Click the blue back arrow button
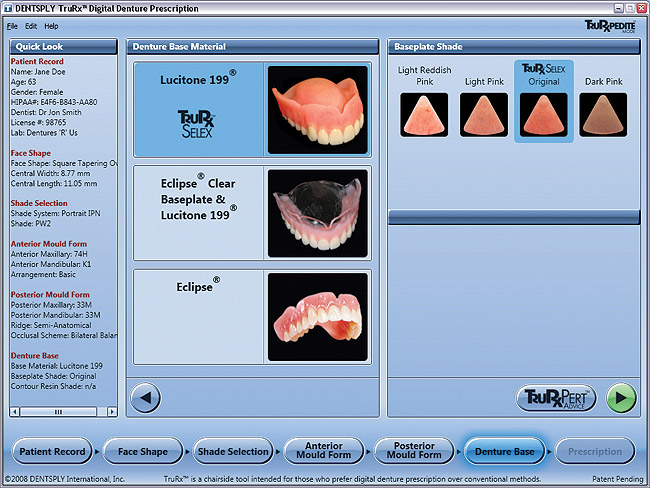 coord(146,398)
